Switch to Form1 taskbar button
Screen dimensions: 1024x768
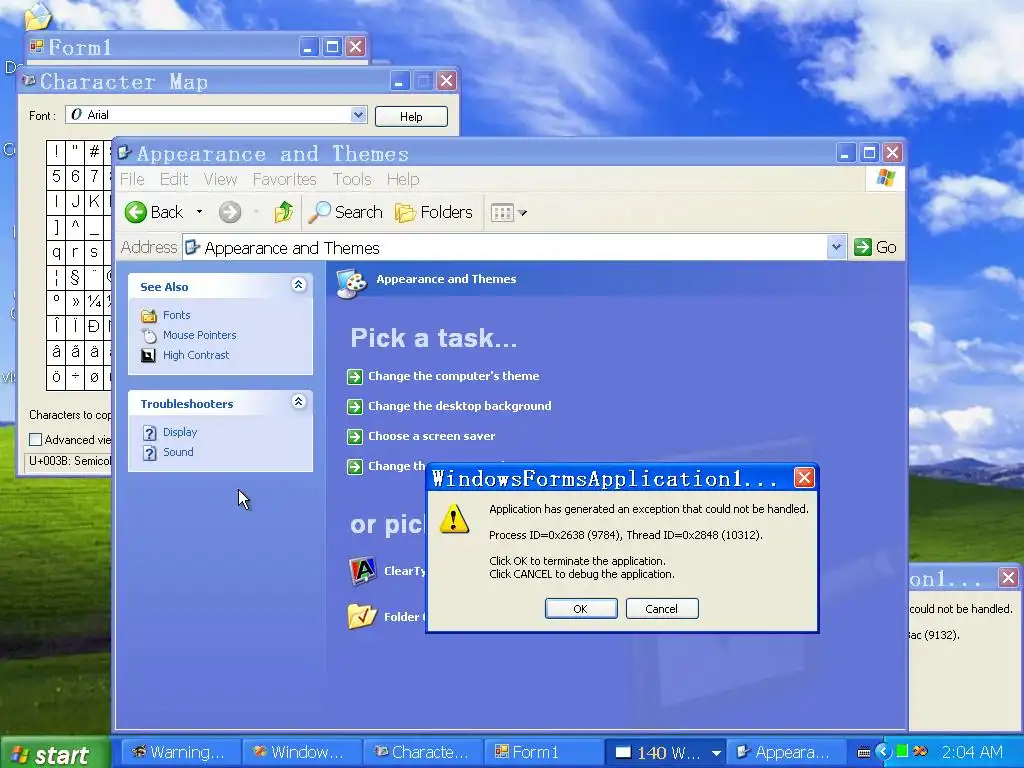[543, 752]
